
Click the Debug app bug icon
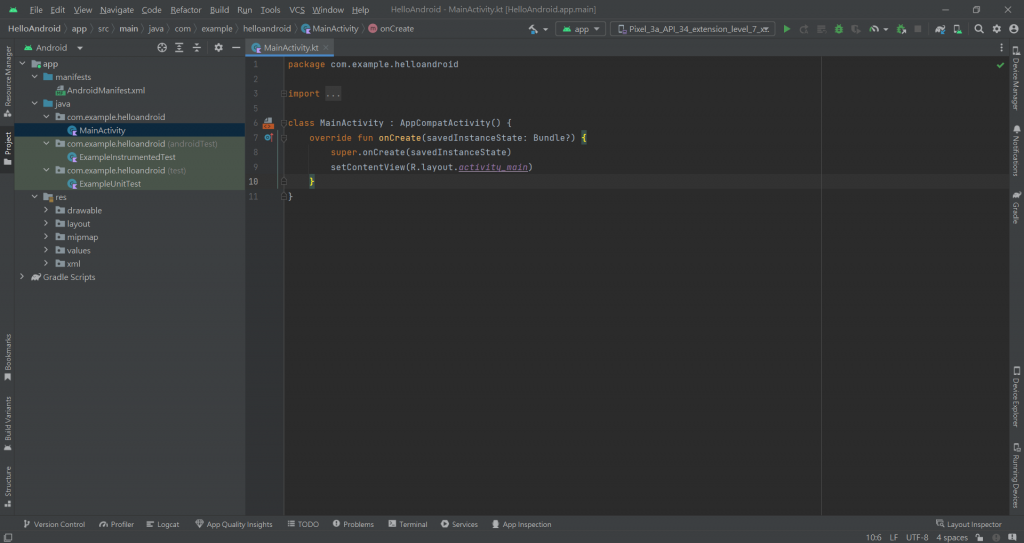[839, 29]
